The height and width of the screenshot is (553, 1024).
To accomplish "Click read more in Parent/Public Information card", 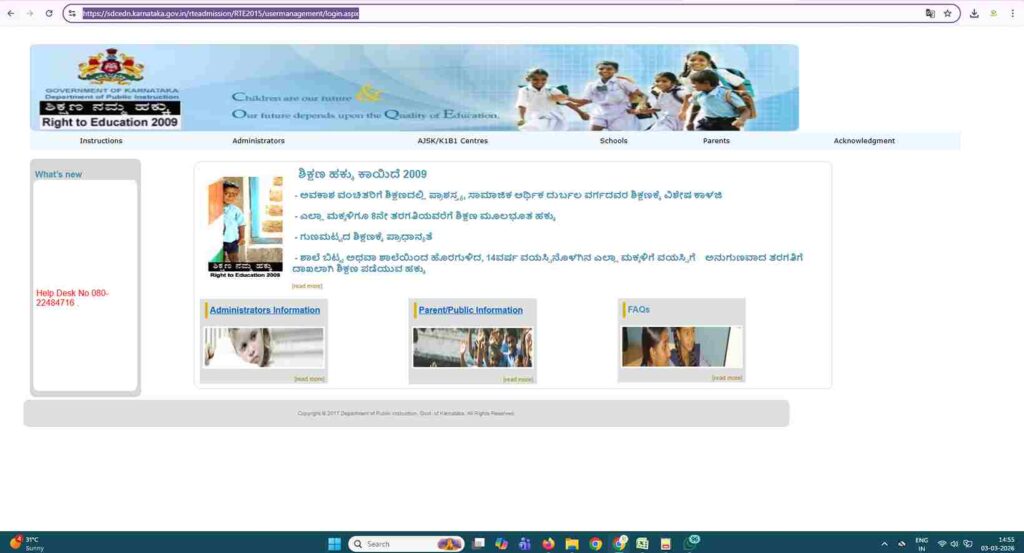I will pos(518,379).
